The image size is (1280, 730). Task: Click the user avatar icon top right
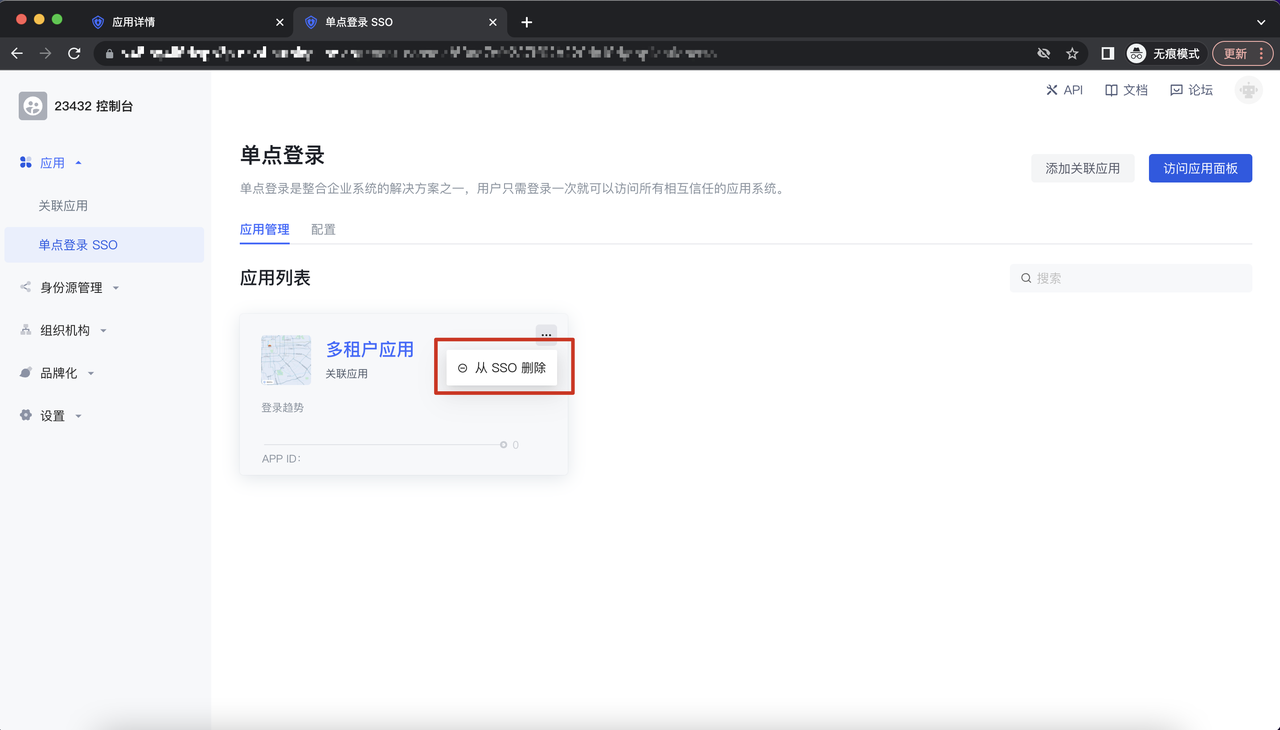click(1247, 90)
